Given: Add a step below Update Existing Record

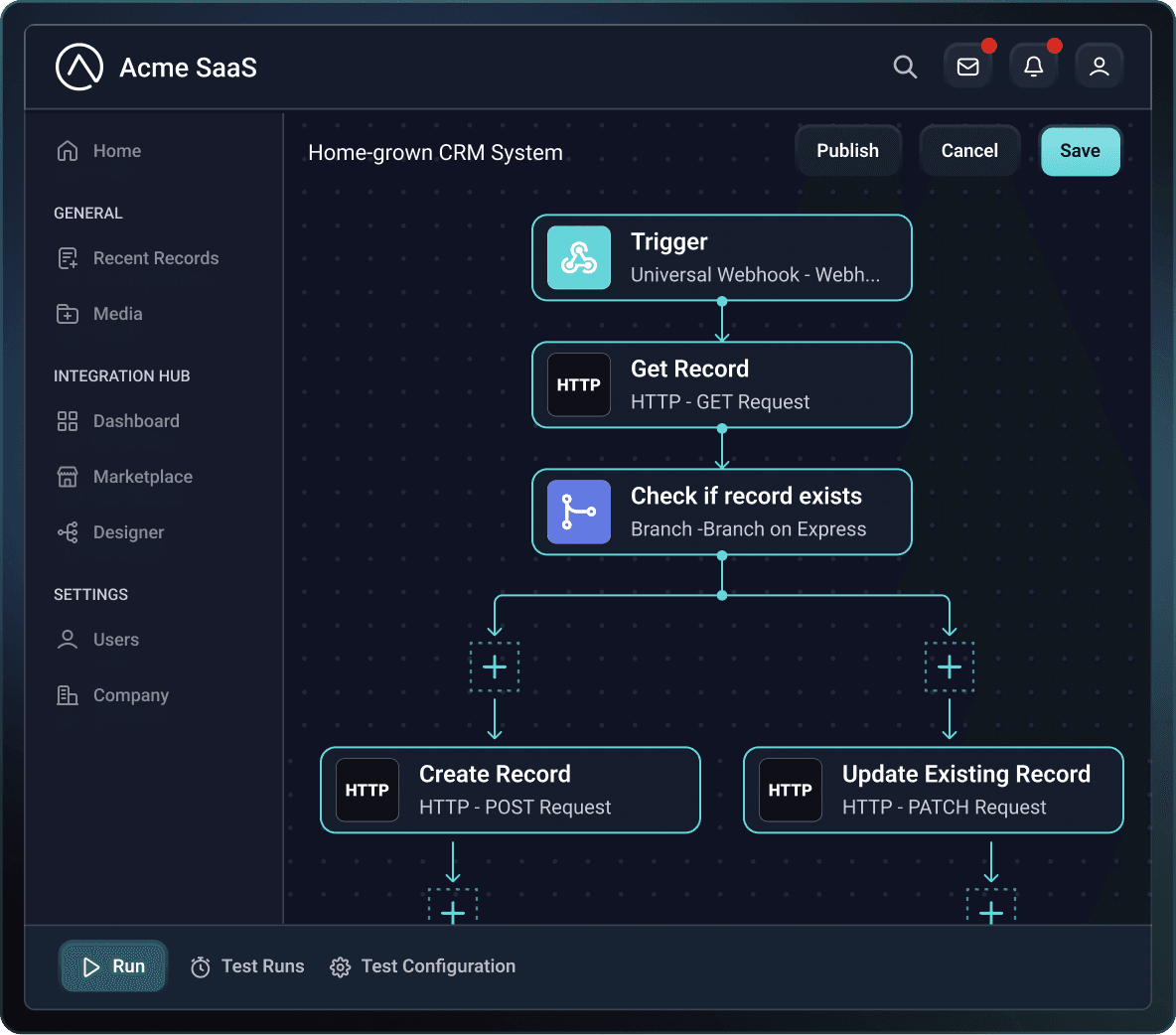Looking at the screenshot, I should tap(990, 908).
